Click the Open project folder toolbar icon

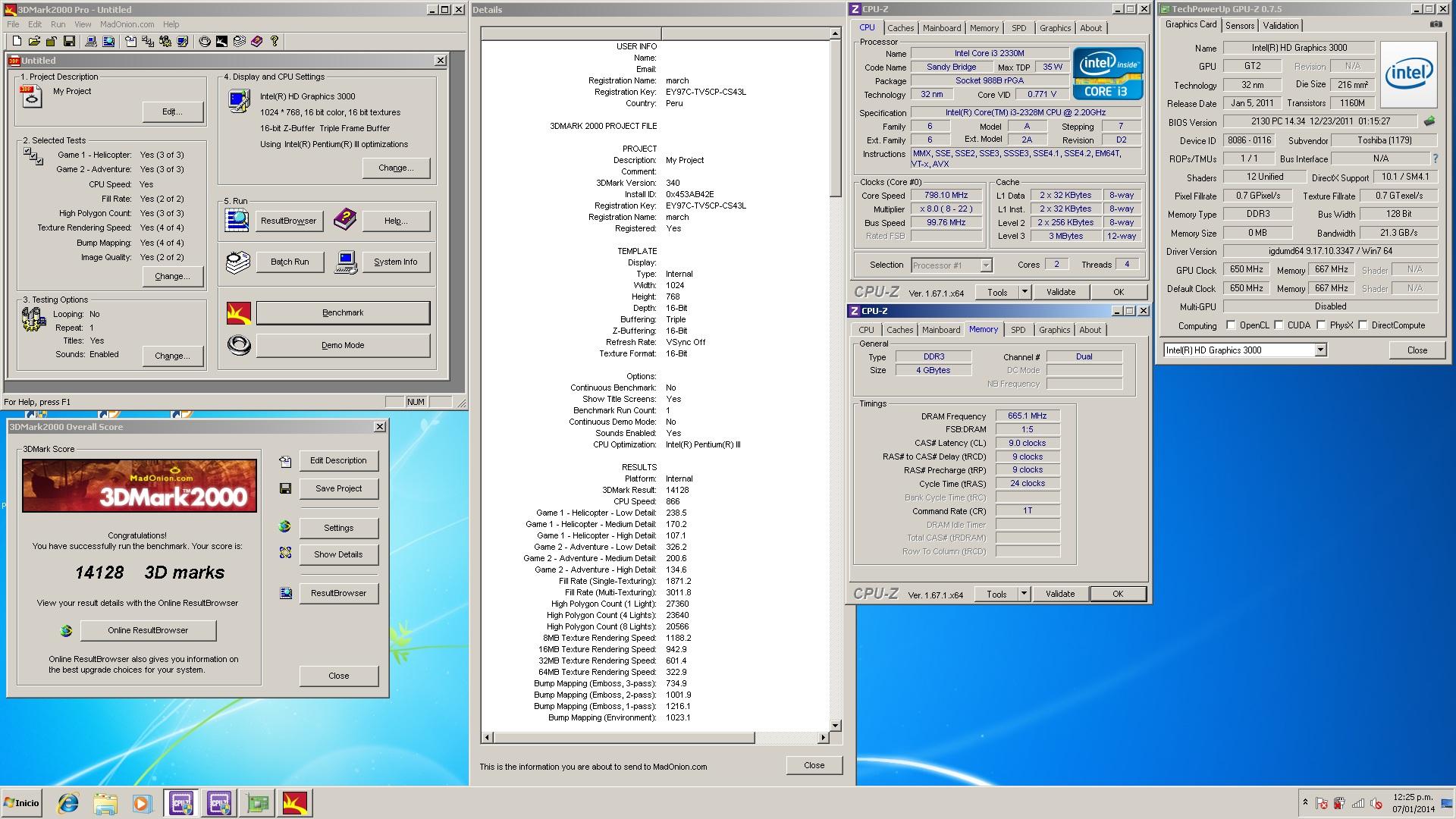point(35,41)
